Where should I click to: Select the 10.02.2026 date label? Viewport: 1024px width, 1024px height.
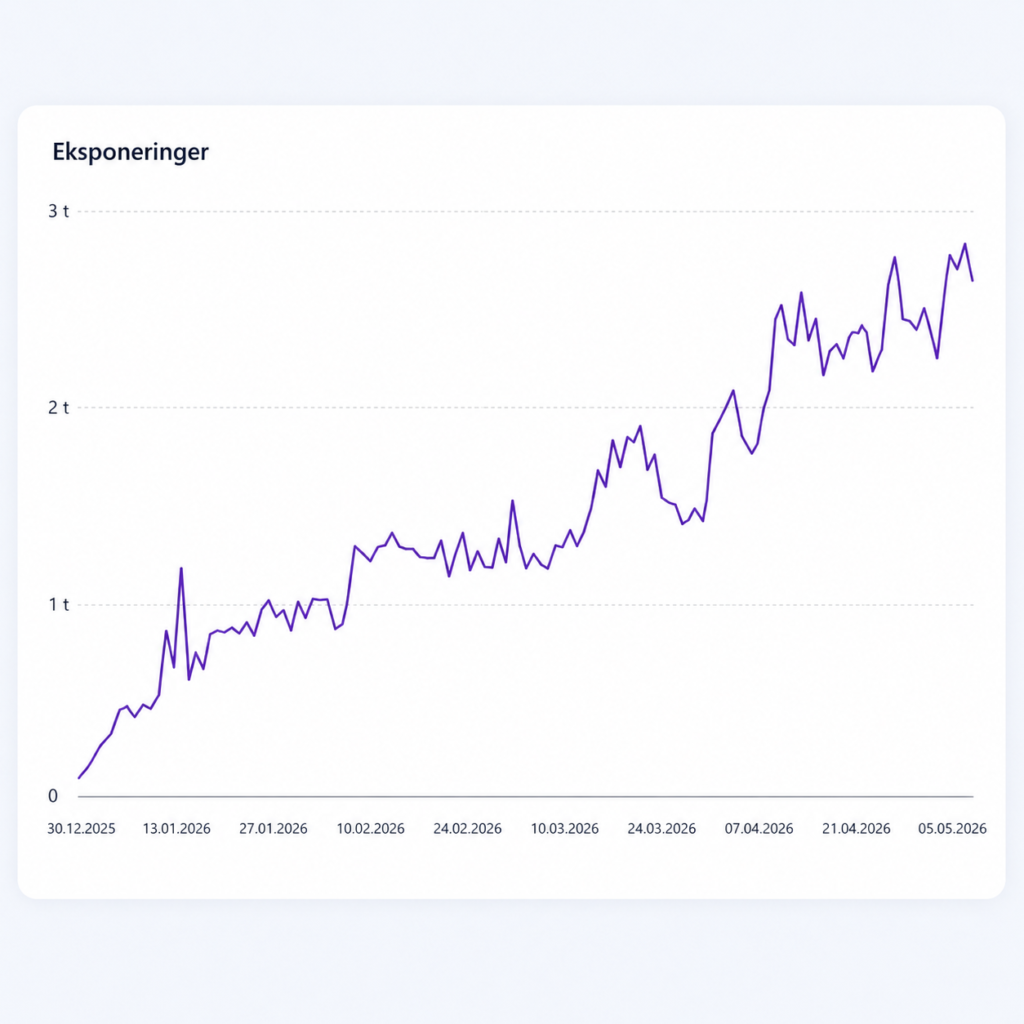pos(370,829)
